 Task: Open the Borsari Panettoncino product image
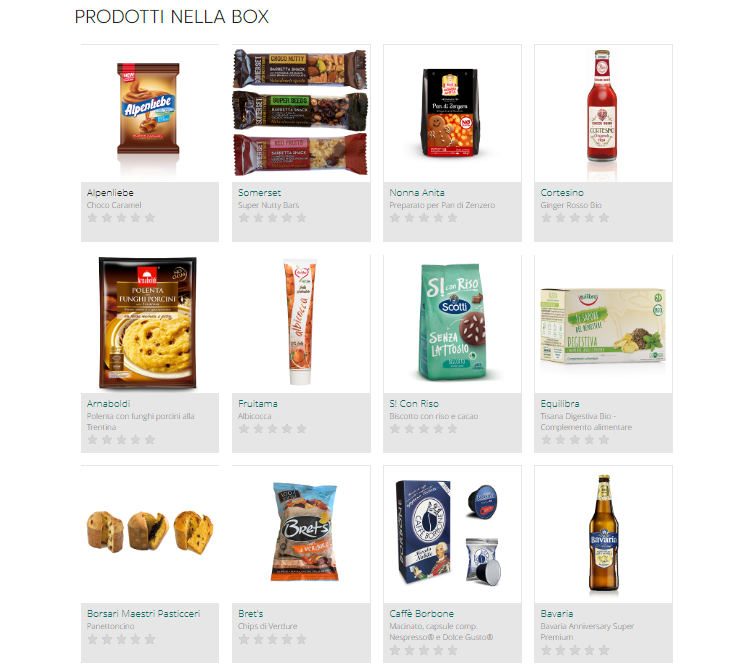pyautogui.click(x=150, y=534)
